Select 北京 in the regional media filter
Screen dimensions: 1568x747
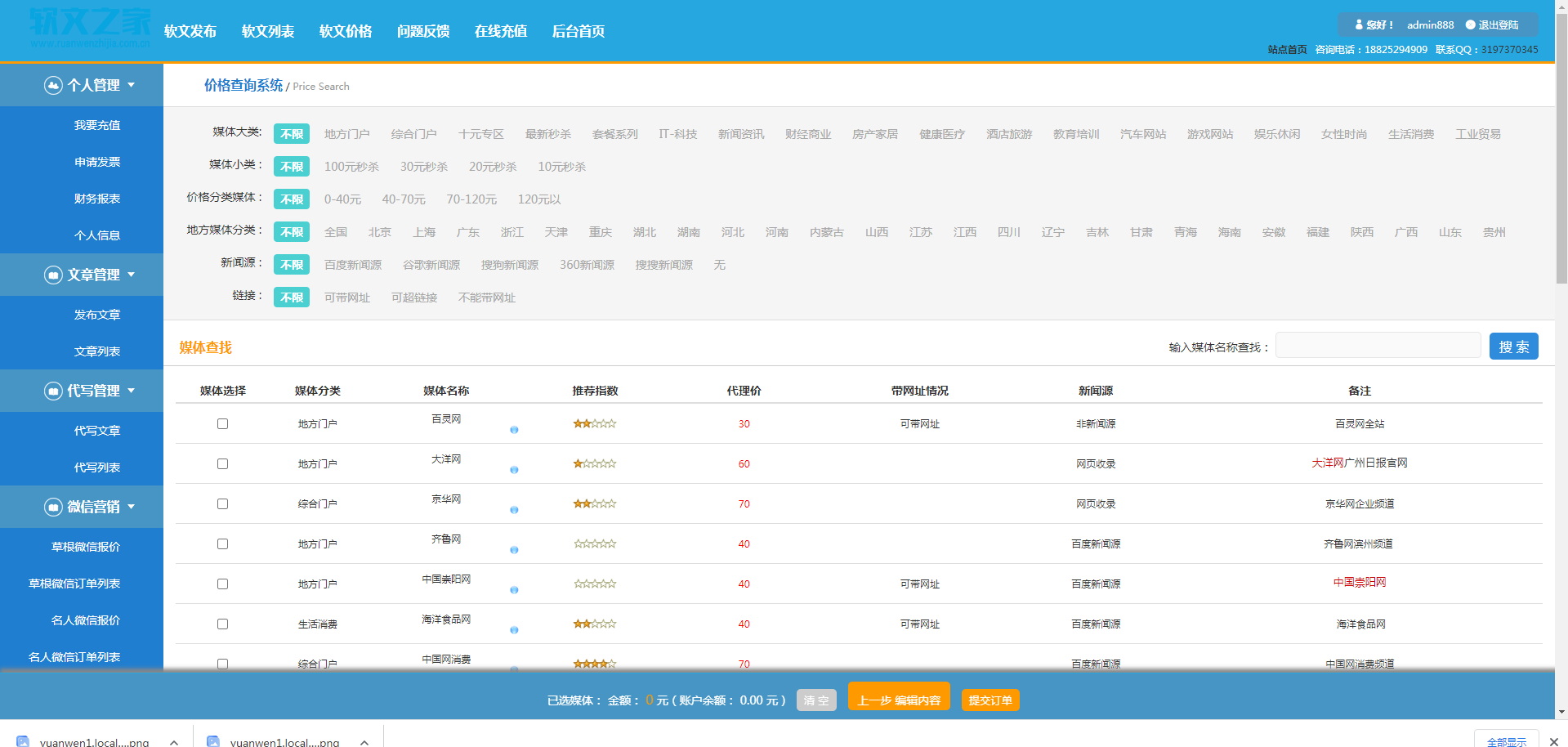click(x=380, y=232)
